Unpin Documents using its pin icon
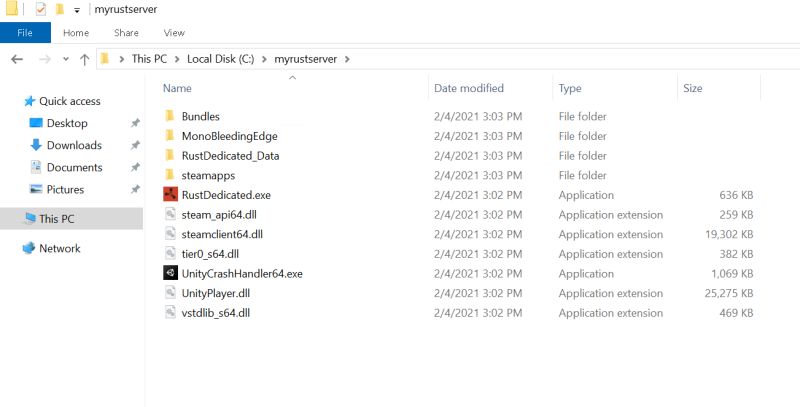Screen dimensions: 800x407 click(x=135, y=167)
